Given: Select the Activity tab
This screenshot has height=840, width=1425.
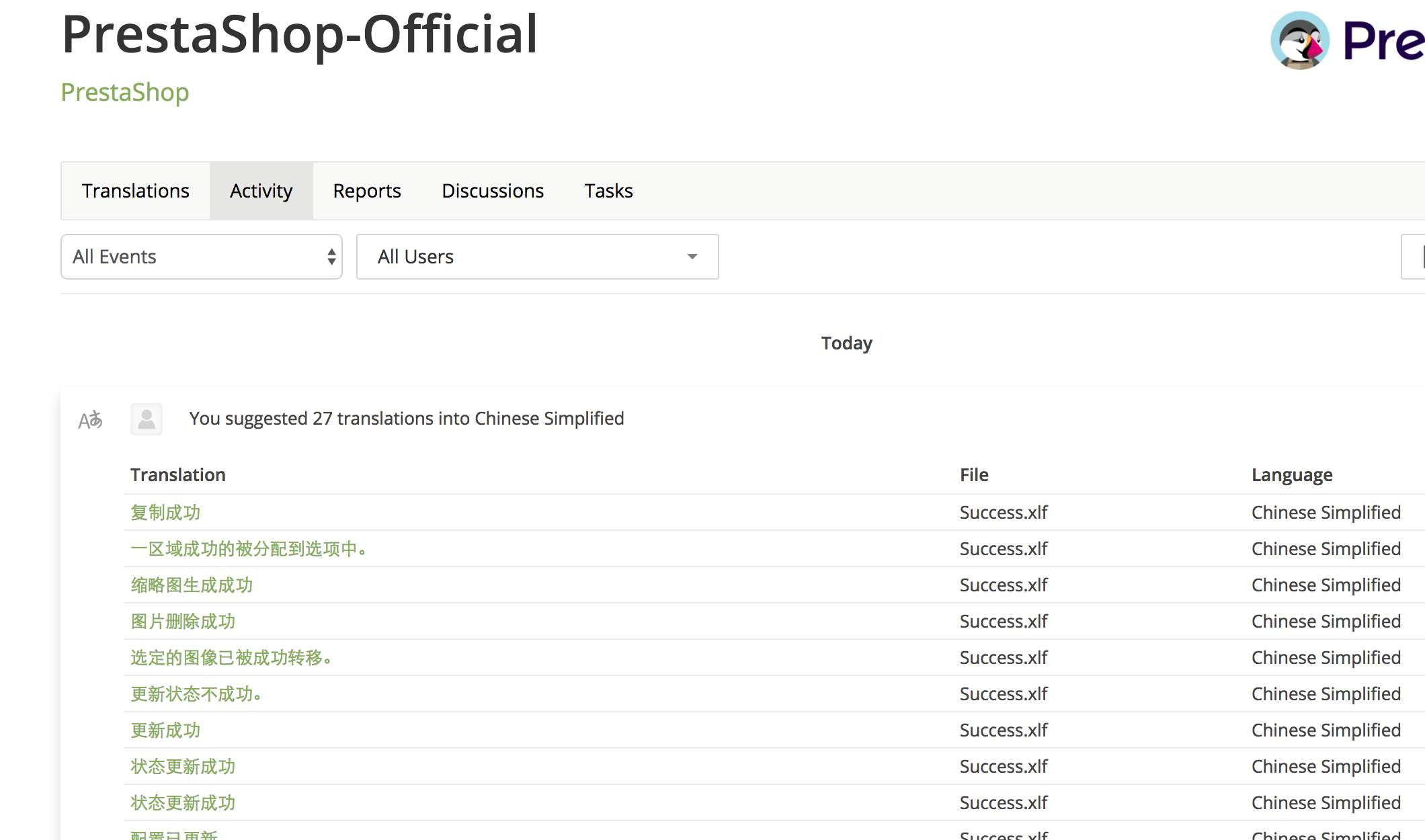Looking at the screenshot, I should pyautogui.click(x=261, y=191).
